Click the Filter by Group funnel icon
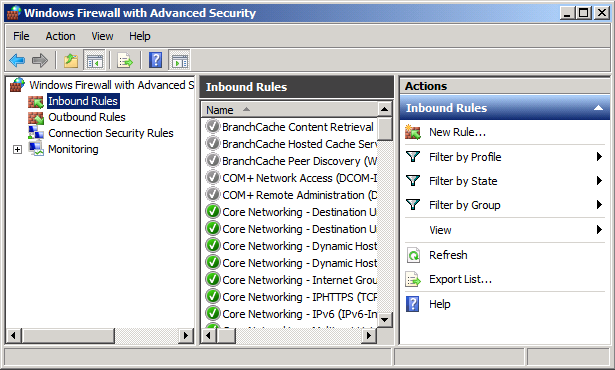 coord(413,204)
